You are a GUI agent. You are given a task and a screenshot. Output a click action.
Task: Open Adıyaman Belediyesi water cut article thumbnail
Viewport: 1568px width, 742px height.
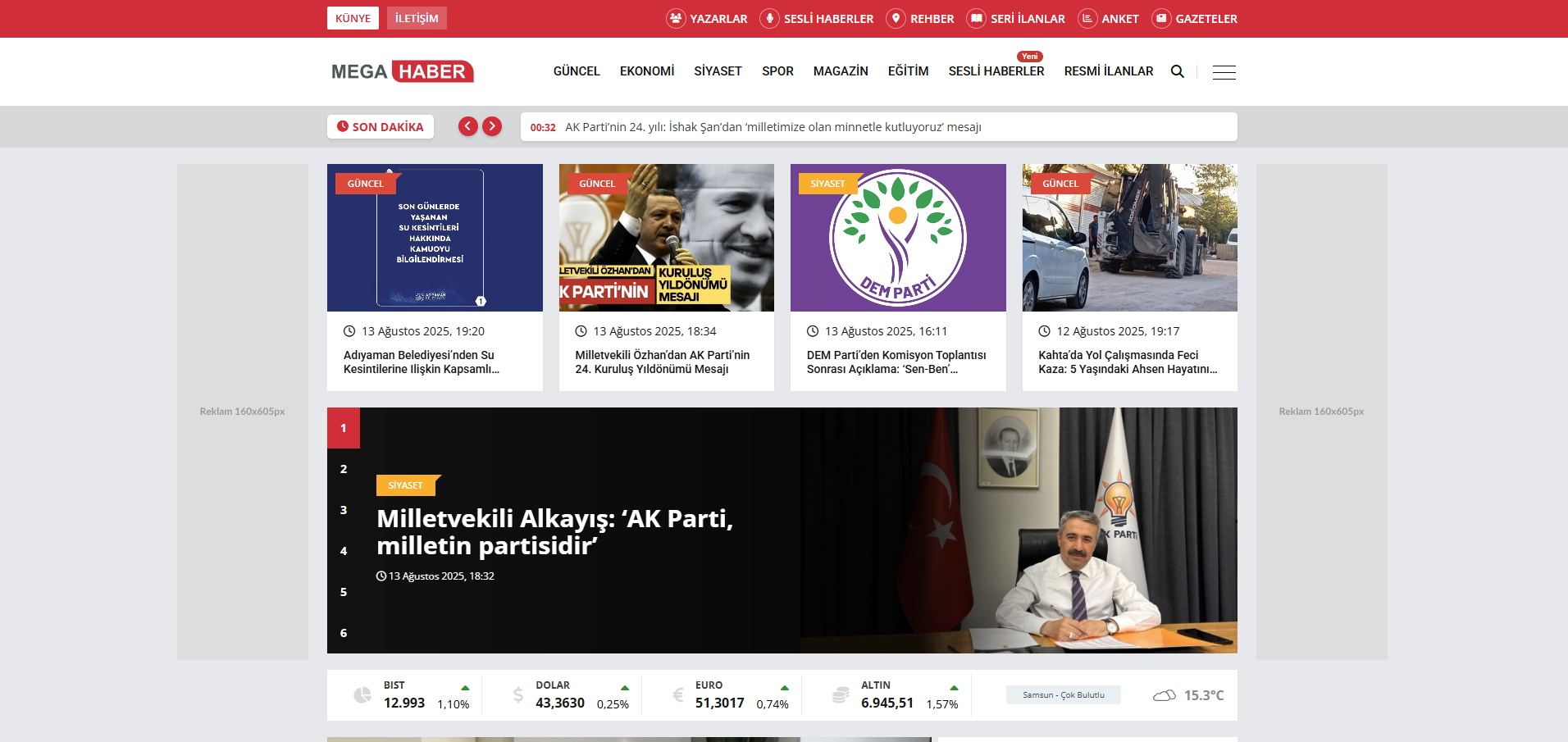(x=435, y=238)
